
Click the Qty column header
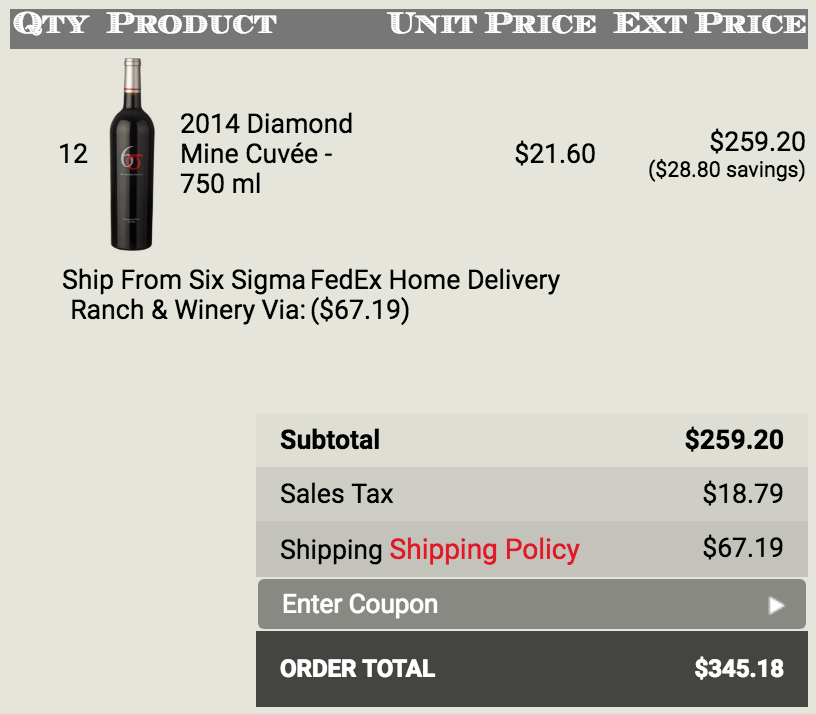[x=51, y=24]
